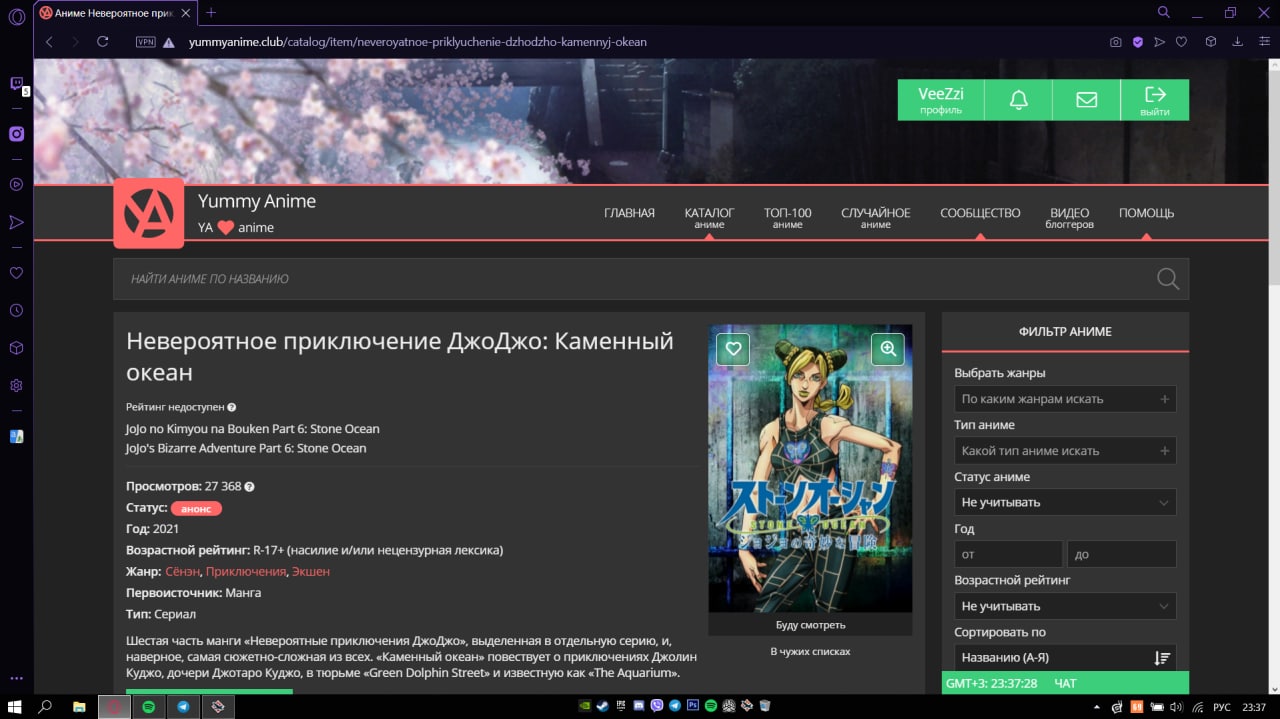Open browsing history clock icon in sidebar

coord(16,310)
